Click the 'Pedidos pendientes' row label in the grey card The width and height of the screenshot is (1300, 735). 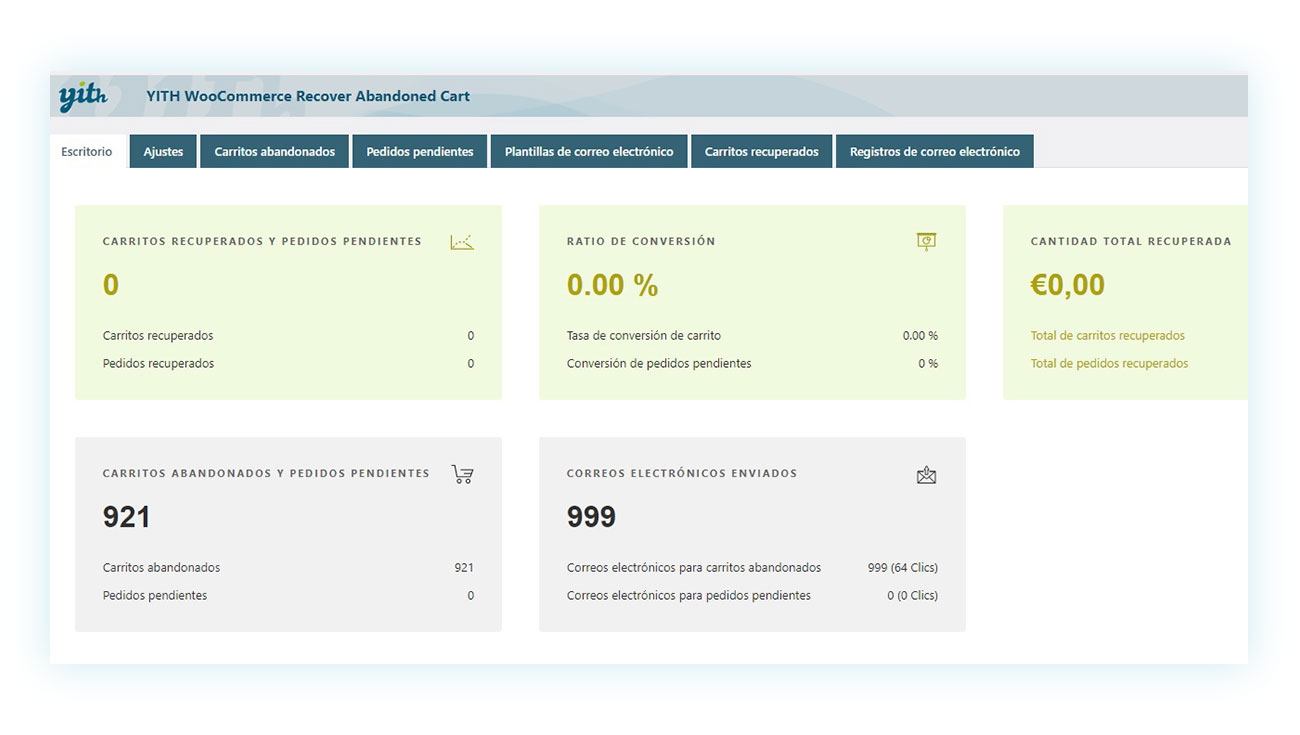155,596
